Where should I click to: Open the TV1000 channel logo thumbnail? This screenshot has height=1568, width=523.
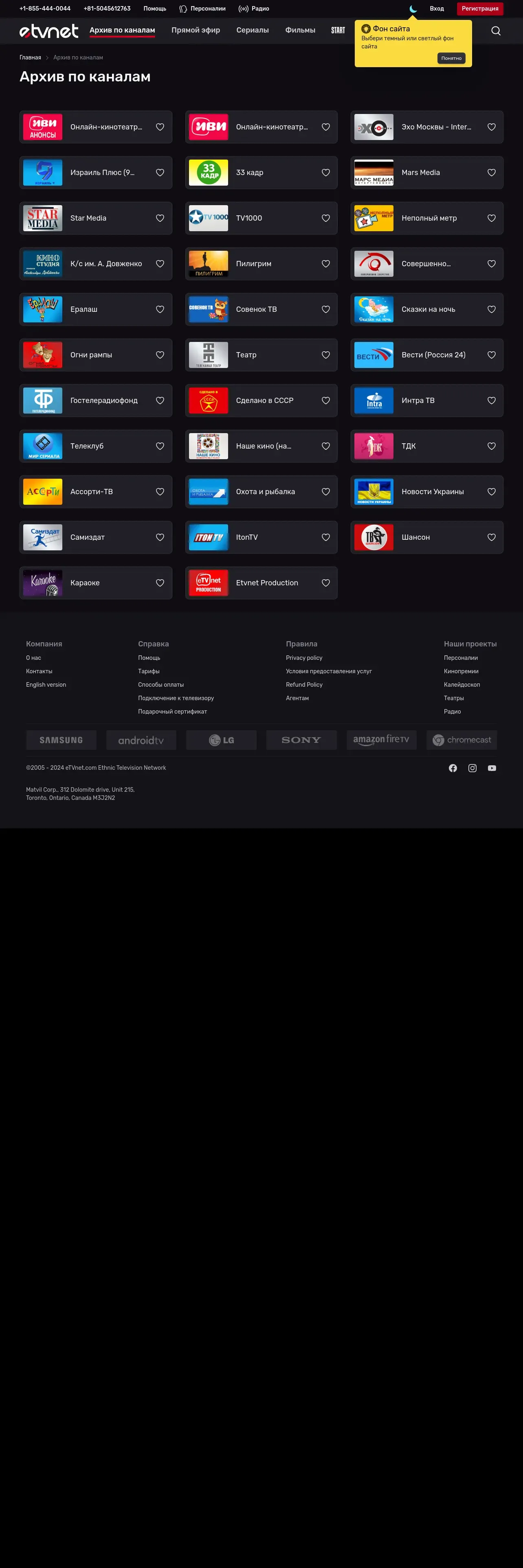[208, 219]
